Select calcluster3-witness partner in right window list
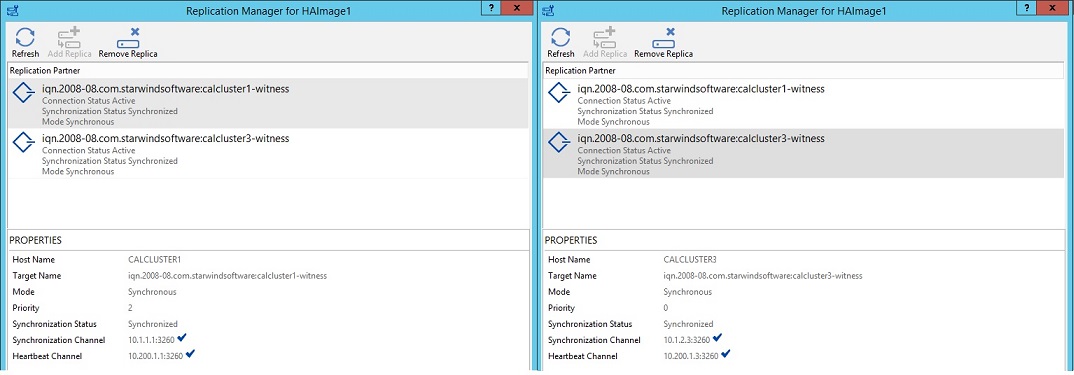The image size is (1074, 375). [803, 154]
